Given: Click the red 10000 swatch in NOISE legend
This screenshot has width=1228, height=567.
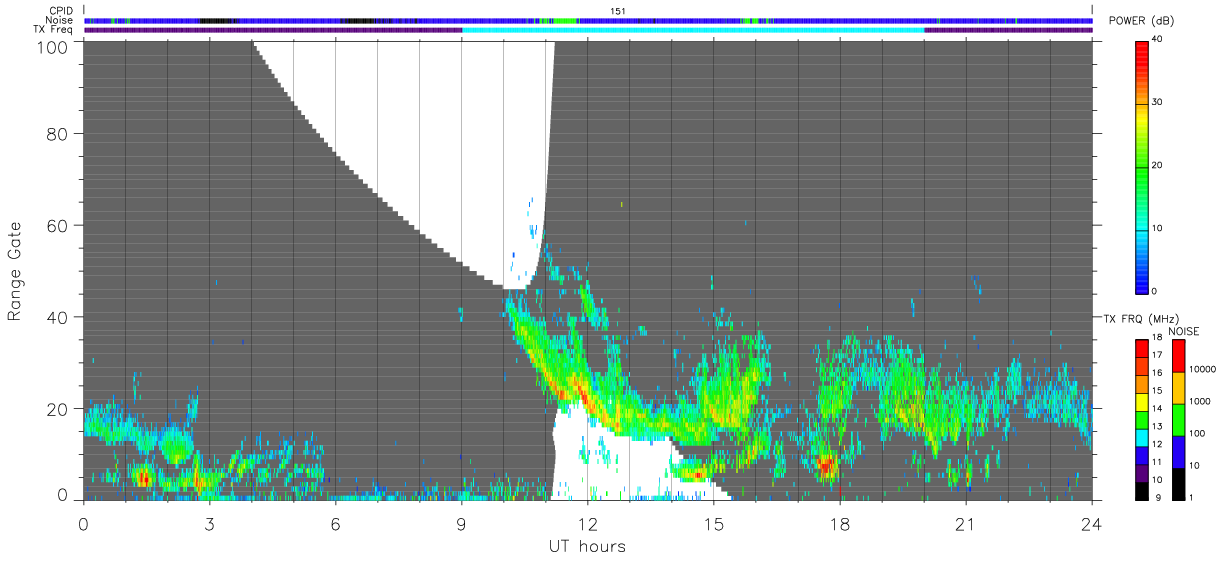Looking at the screenshot, I should pyautogui.click(x=1178, y=356).
